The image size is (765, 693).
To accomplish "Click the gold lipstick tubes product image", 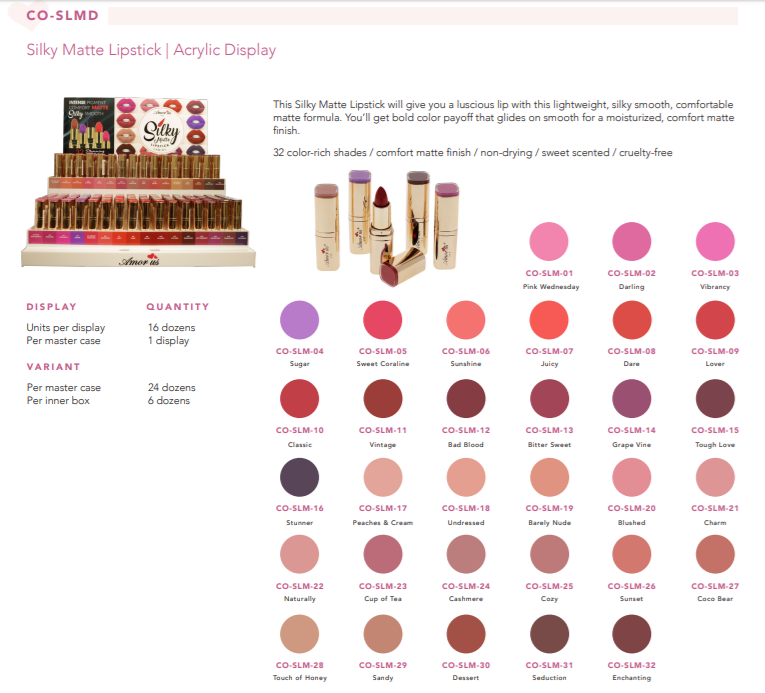I will [x=386, y=228].
